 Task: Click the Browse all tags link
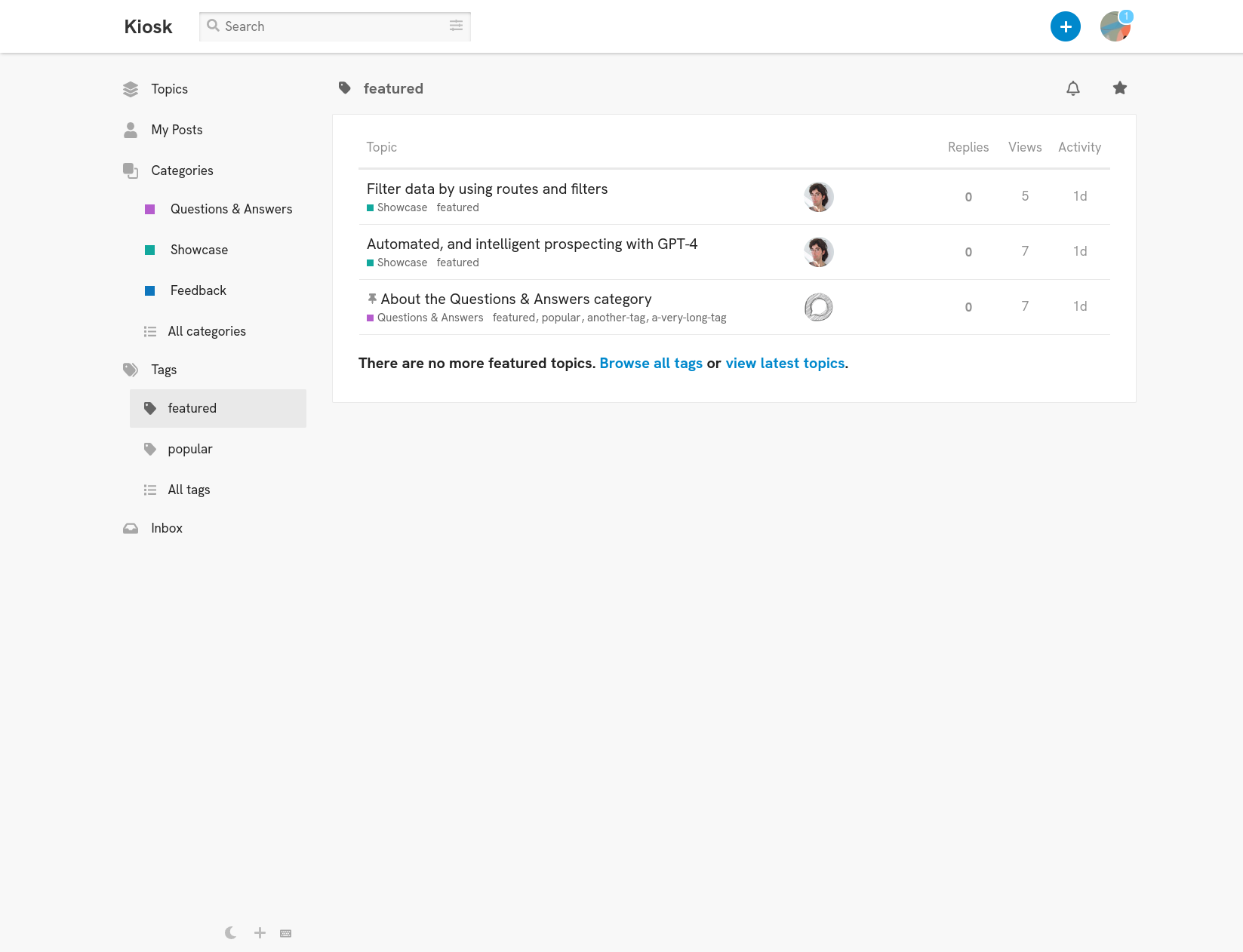point(651,363)
